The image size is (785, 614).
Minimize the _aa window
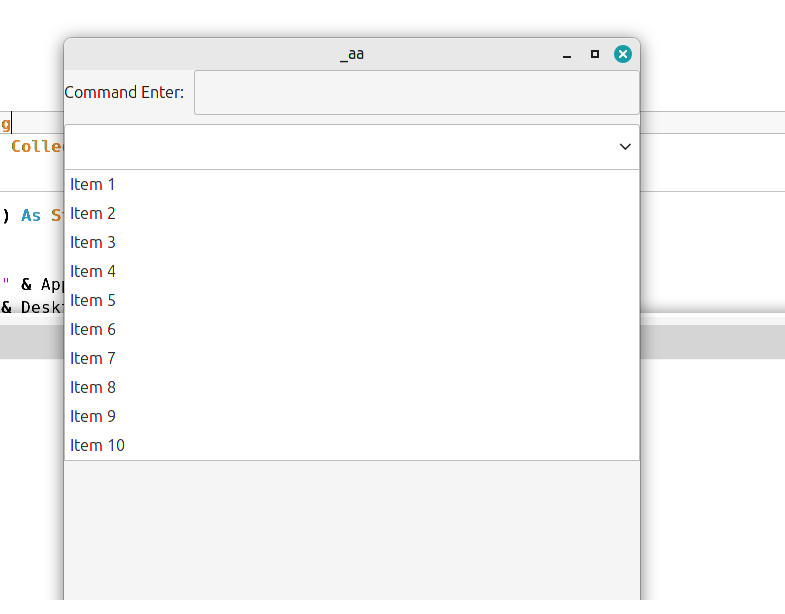pyautogui.click(x=567, y=55)
